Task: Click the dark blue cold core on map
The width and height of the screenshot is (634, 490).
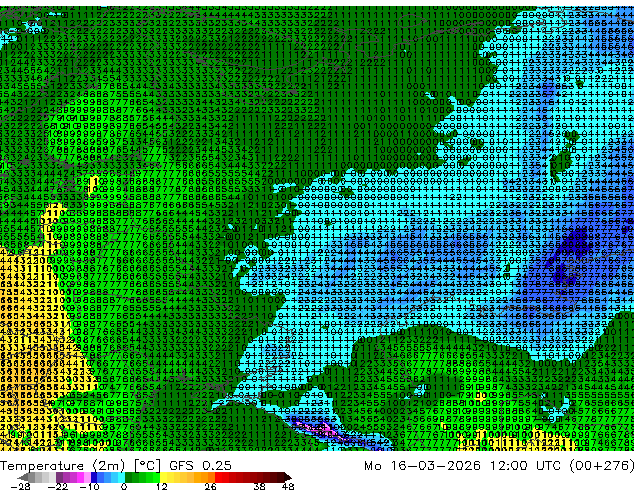Action: [575, 243]
